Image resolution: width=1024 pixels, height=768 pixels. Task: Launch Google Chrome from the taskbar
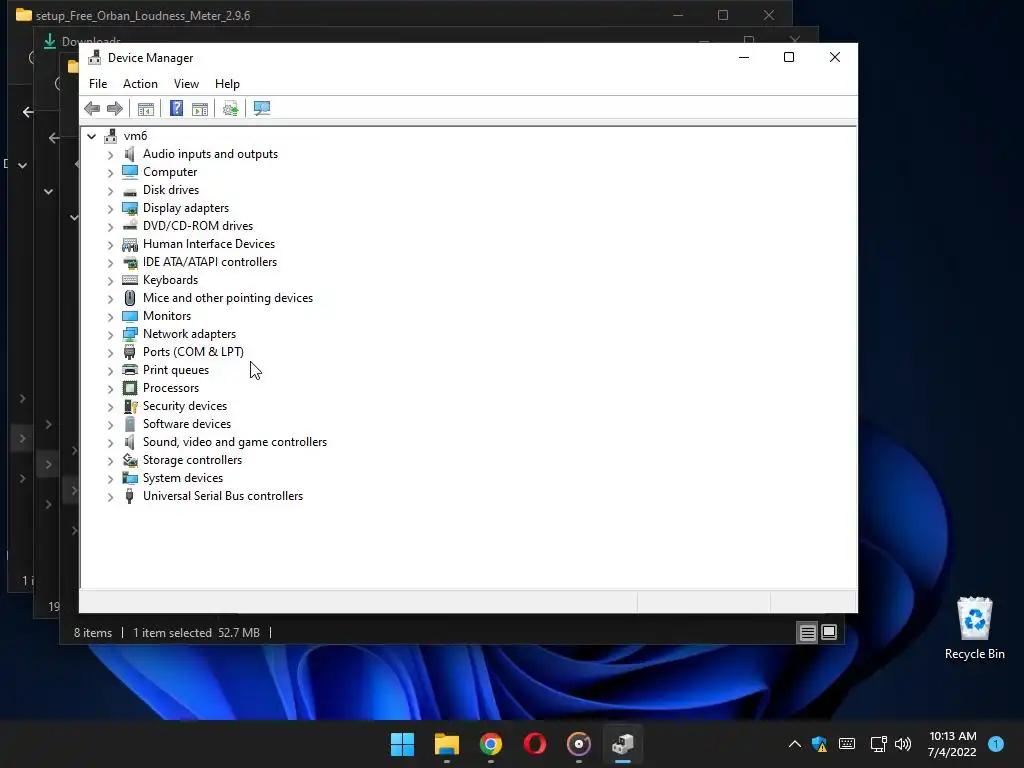point(490,744)
